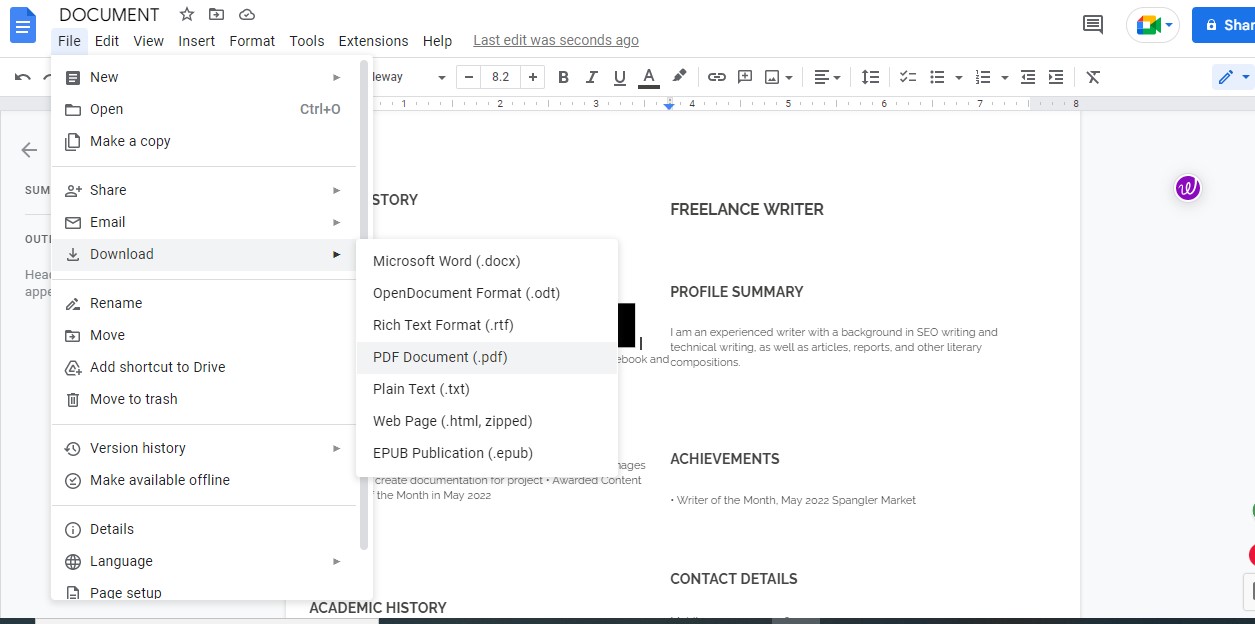The height and width of the screenshot is (624, 1255).
Task: Open the last edit history link
Action: click(556, 40)
